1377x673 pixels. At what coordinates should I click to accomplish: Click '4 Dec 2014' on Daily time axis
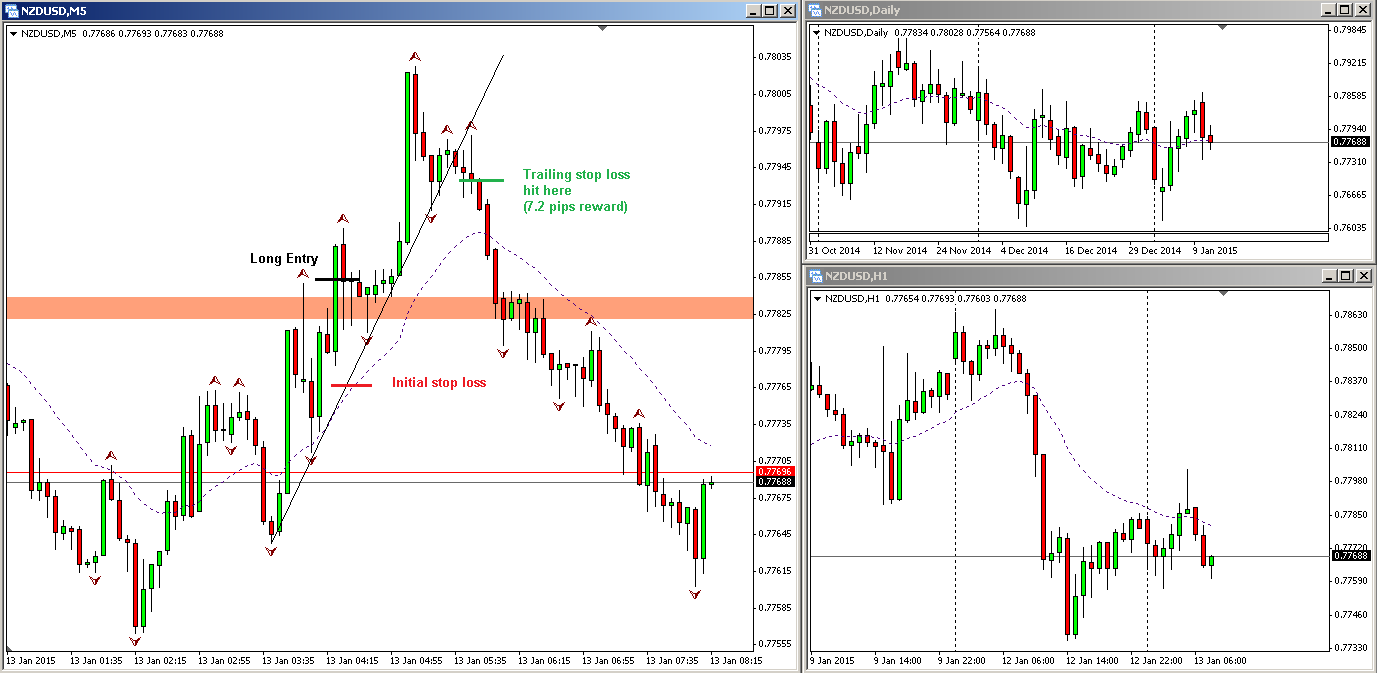(1024, 250)
